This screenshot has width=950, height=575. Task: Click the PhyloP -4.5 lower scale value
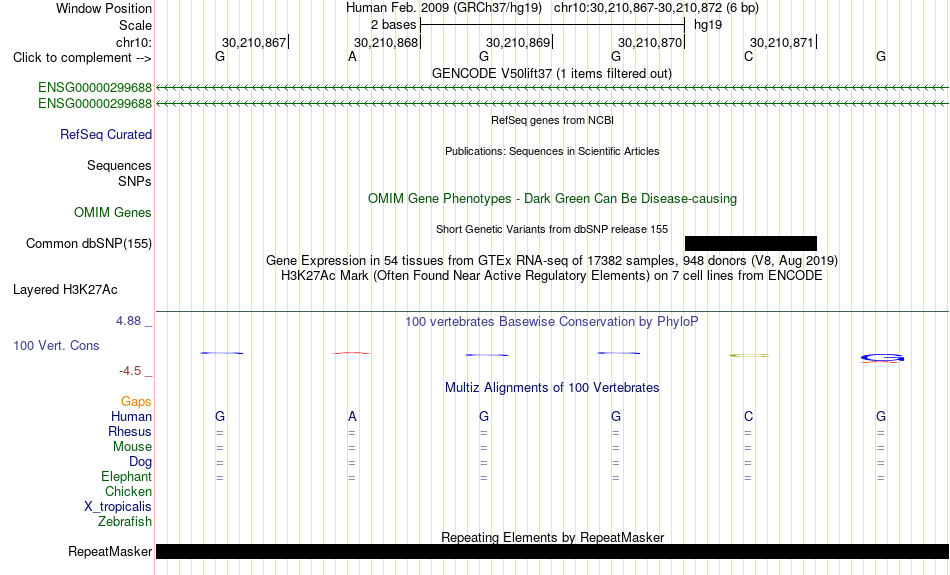click(130, 371)
